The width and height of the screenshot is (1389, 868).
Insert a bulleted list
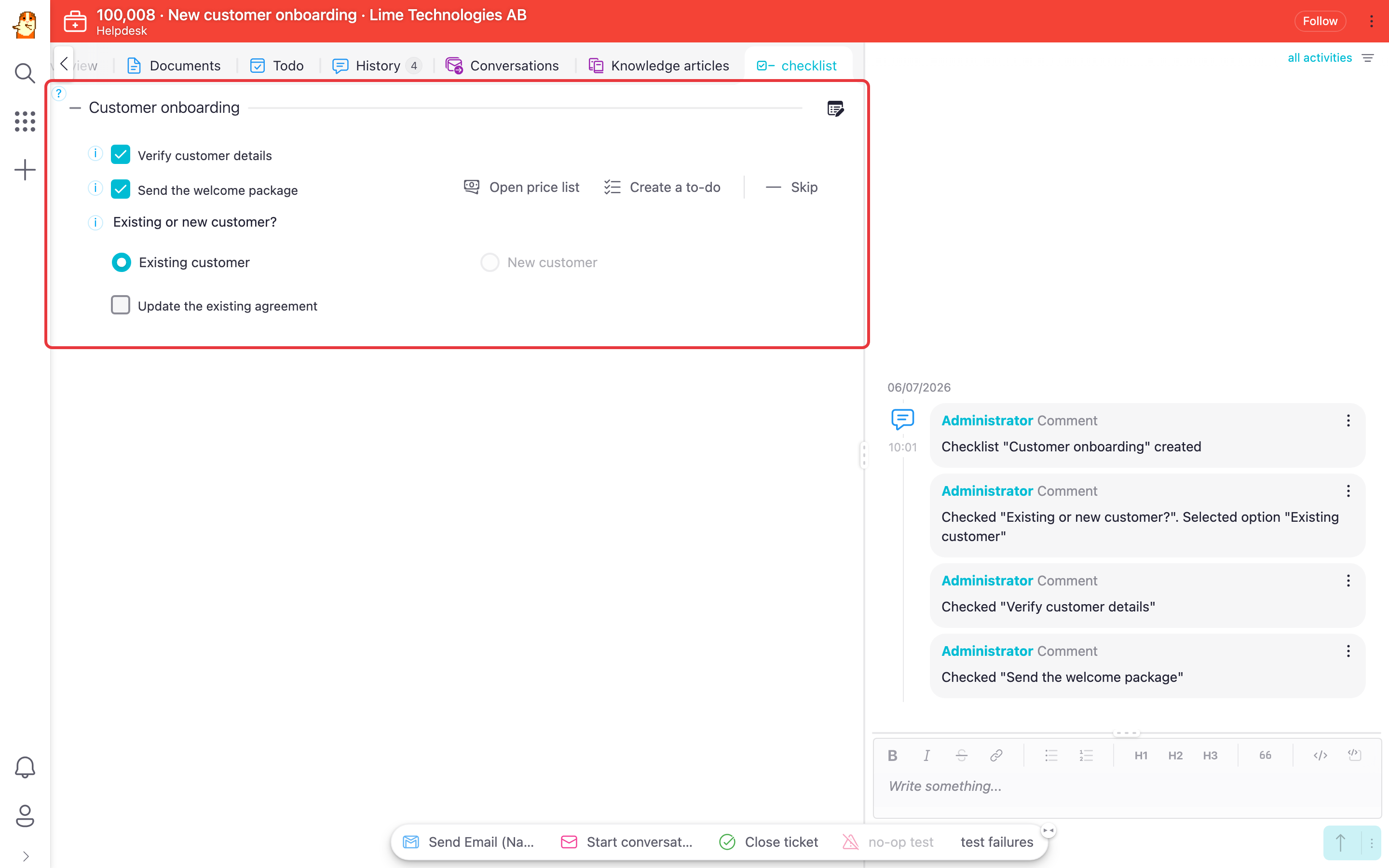click(1051, 756)
